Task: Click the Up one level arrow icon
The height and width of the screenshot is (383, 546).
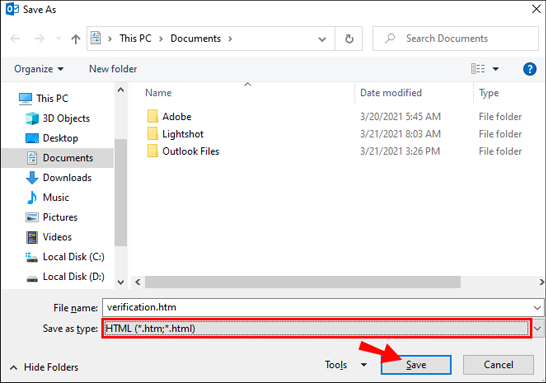Action: 76,39
